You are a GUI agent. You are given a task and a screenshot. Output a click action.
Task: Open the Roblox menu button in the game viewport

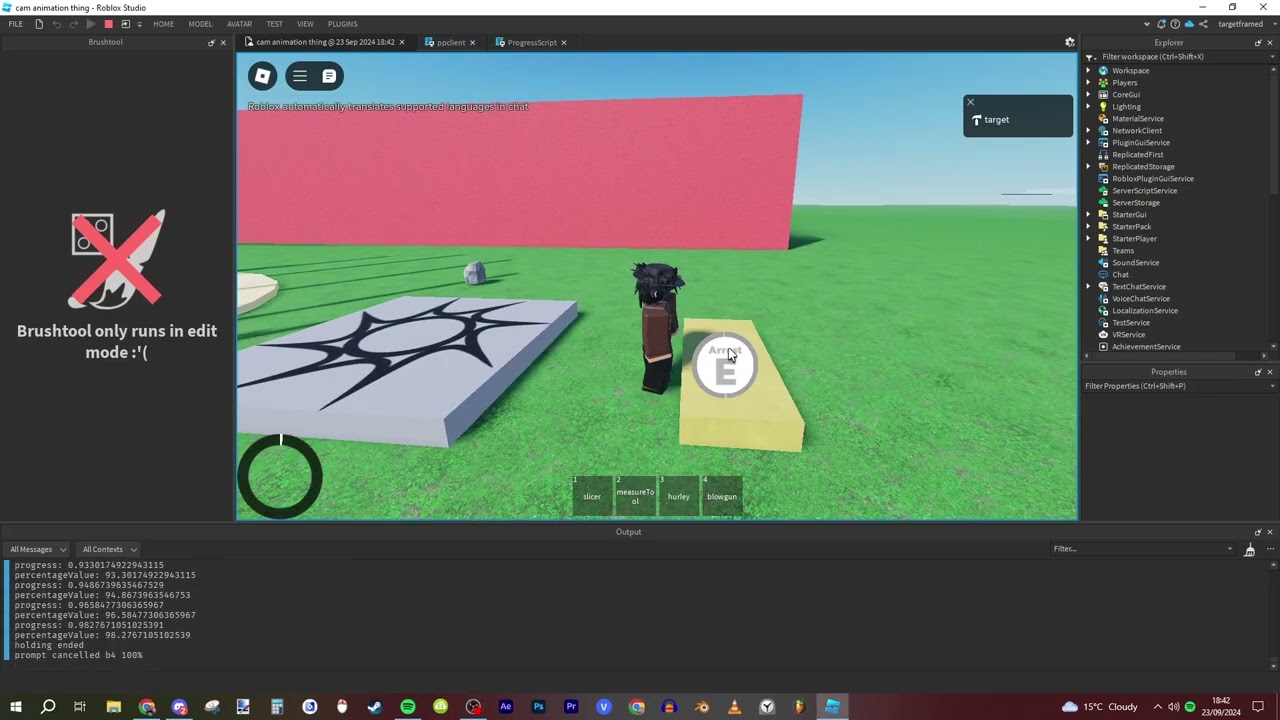[262, 76]
